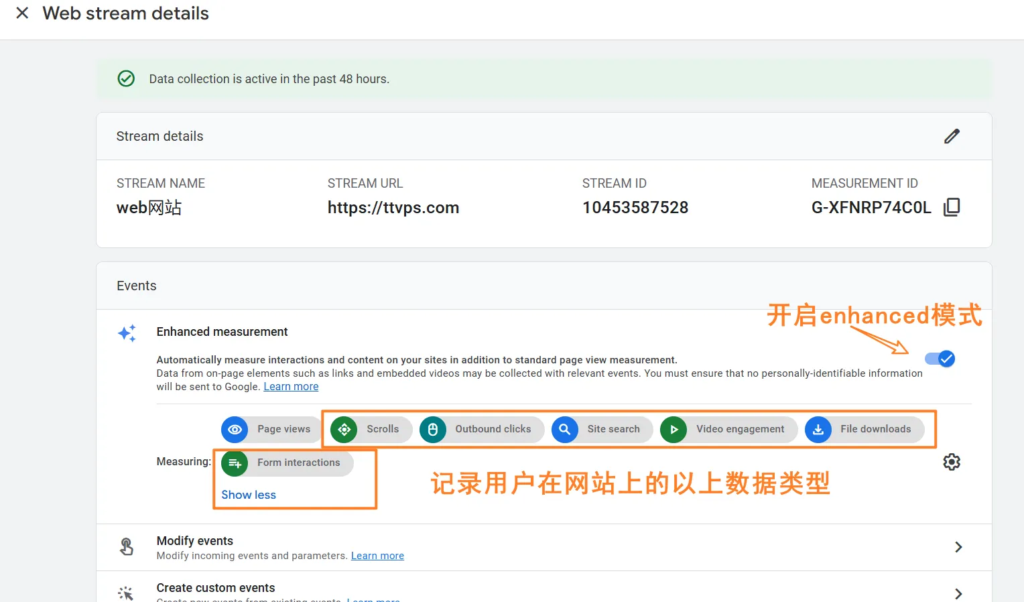Viewport: 1024px width, 602px height.
Task: Click the STREAM NAME field label
Action: coord(161,183)
